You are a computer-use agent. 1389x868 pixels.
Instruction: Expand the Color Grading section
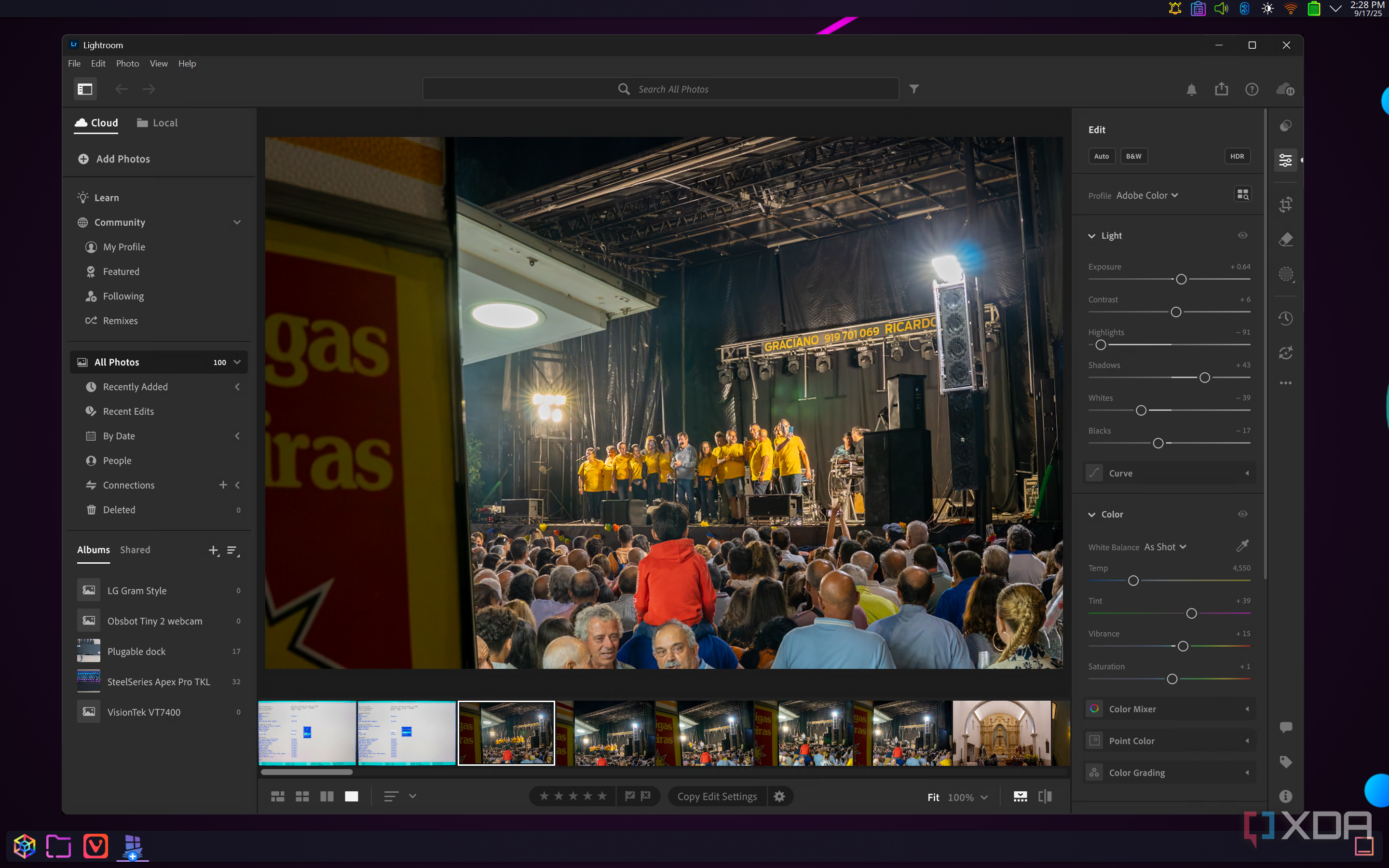[x=1169, y=773]
